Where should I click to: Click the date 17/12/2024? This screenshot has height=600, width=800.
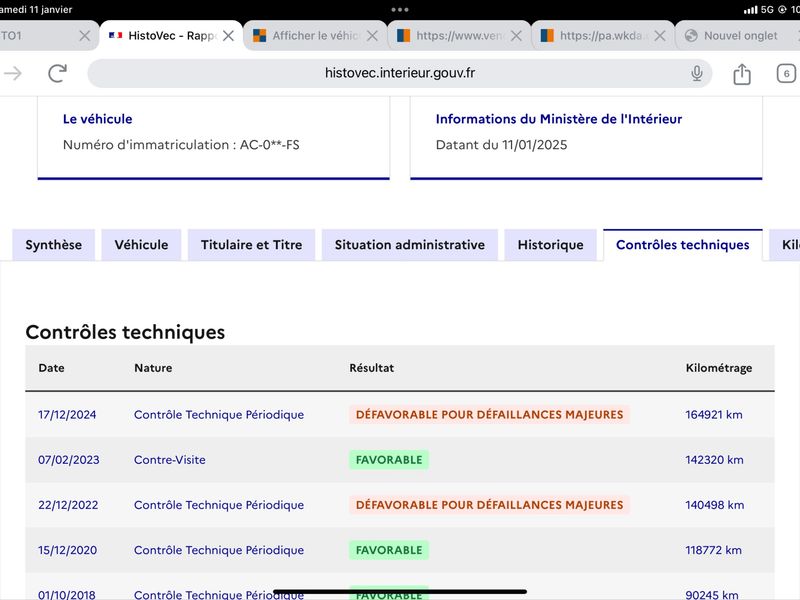[x=67, y=415]
